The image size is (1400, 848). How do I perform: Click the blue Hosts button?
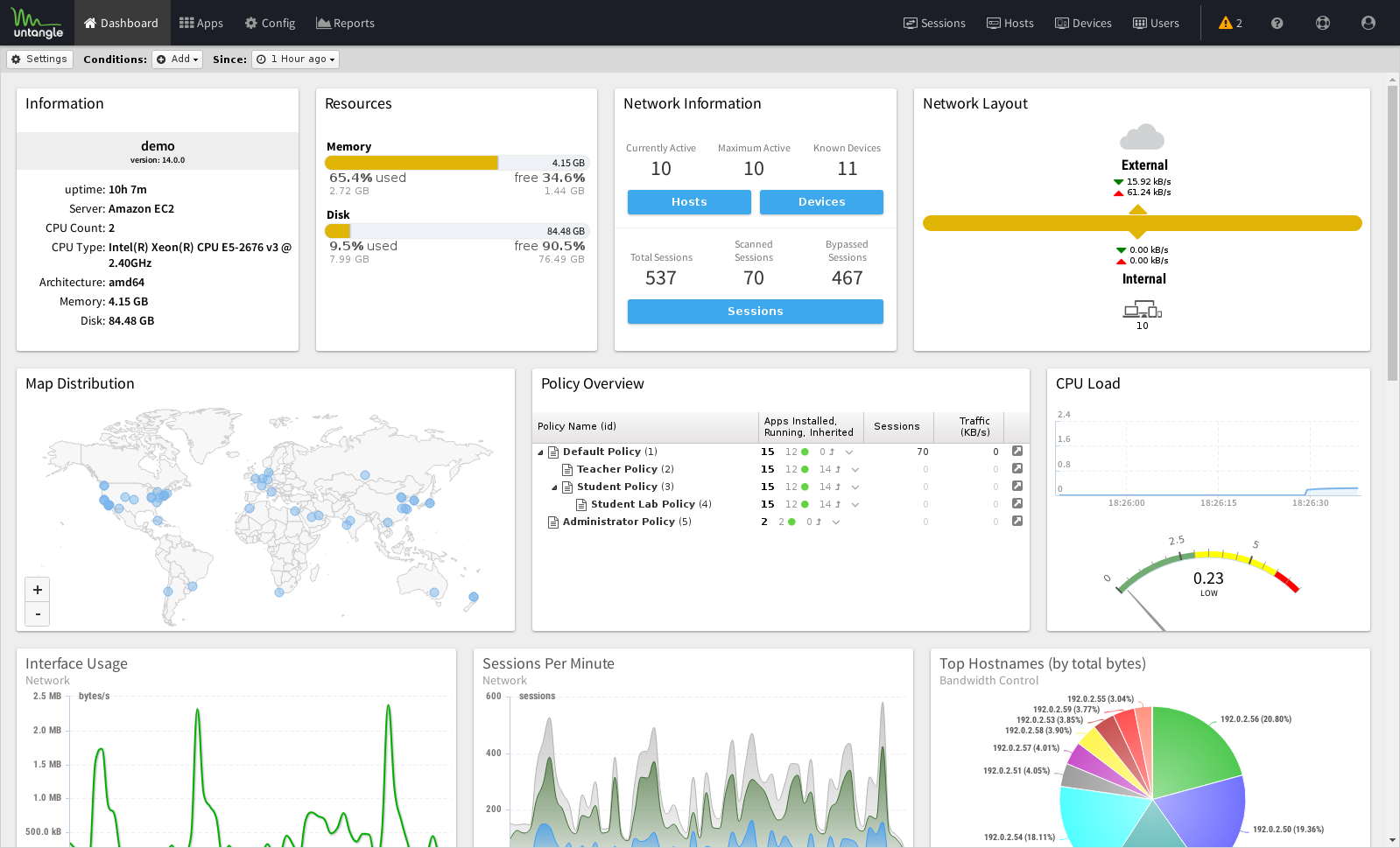click(x=689, y=202)
